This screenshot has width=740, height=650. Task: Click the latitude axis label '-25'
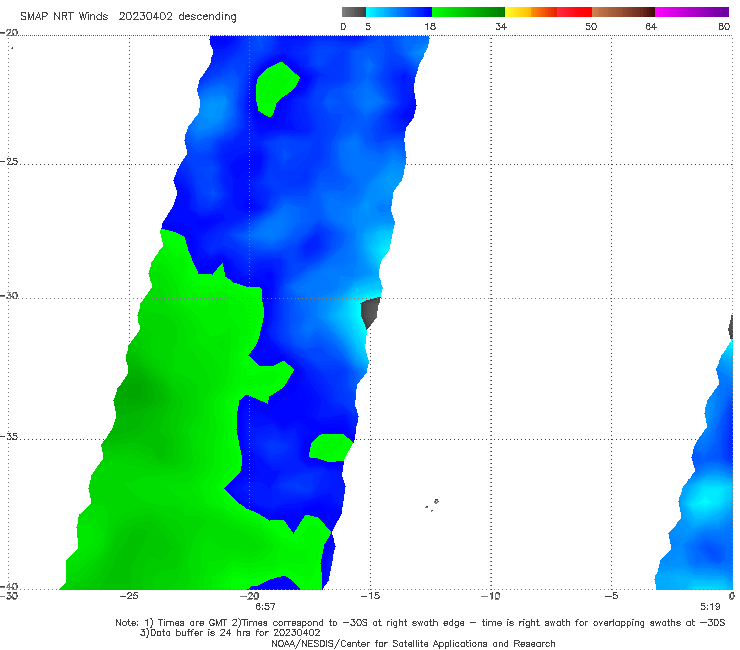9,161
